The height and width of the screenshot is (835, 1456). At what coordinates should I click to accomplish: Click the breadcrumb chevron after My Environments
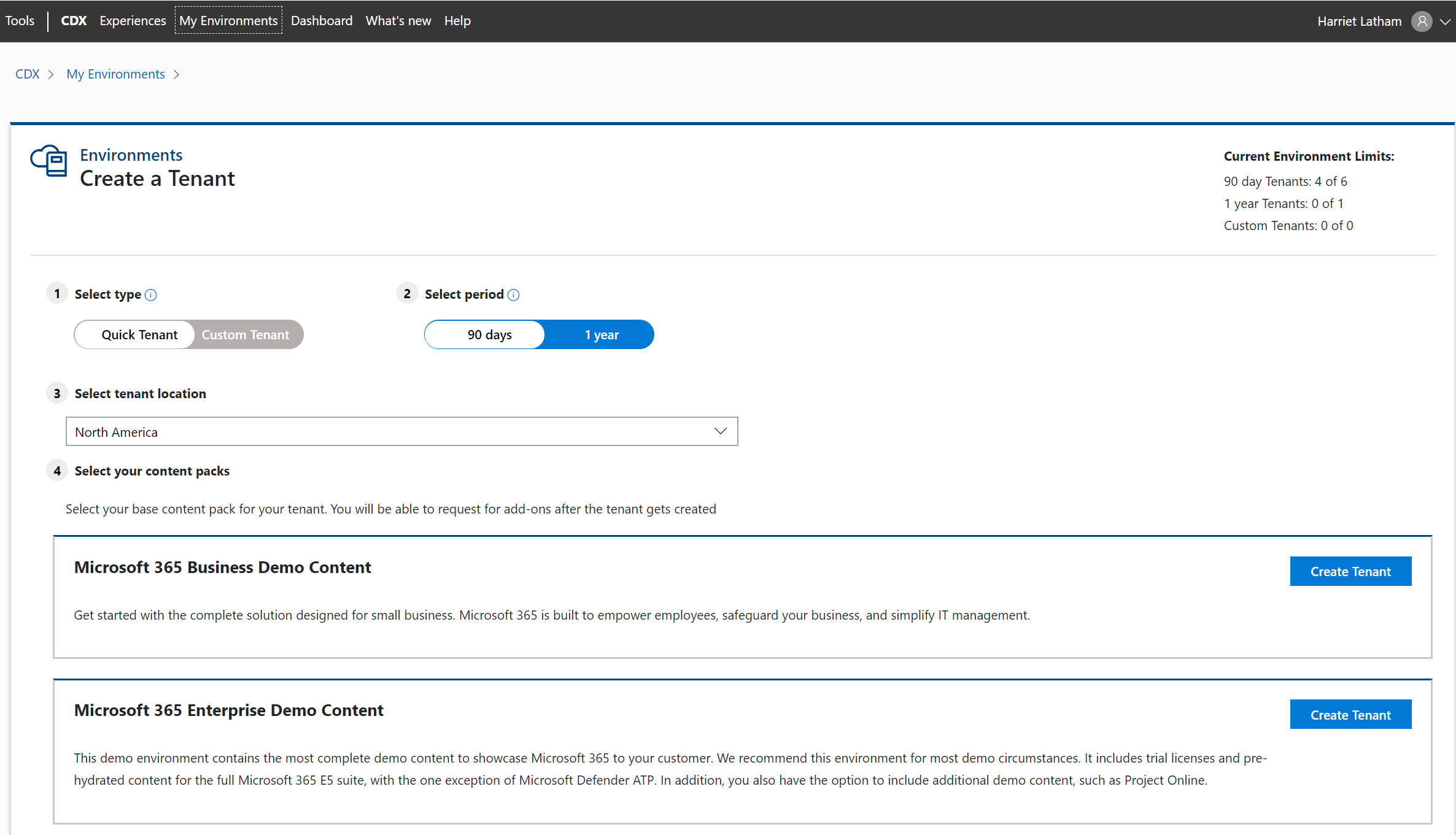tap(176, 74)
